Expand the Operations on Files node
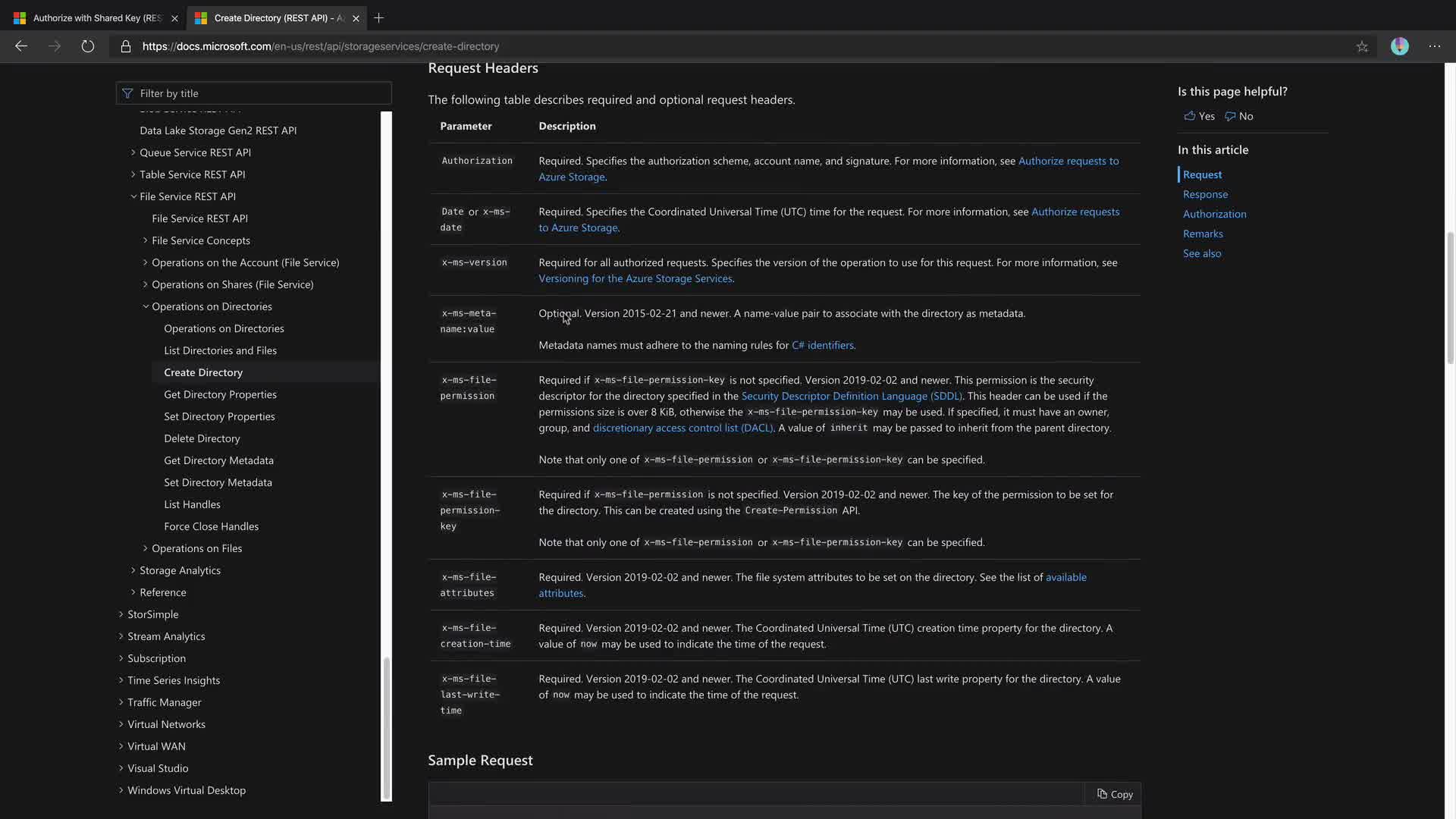Screen dimensions: 1456x819 point(146,548)
